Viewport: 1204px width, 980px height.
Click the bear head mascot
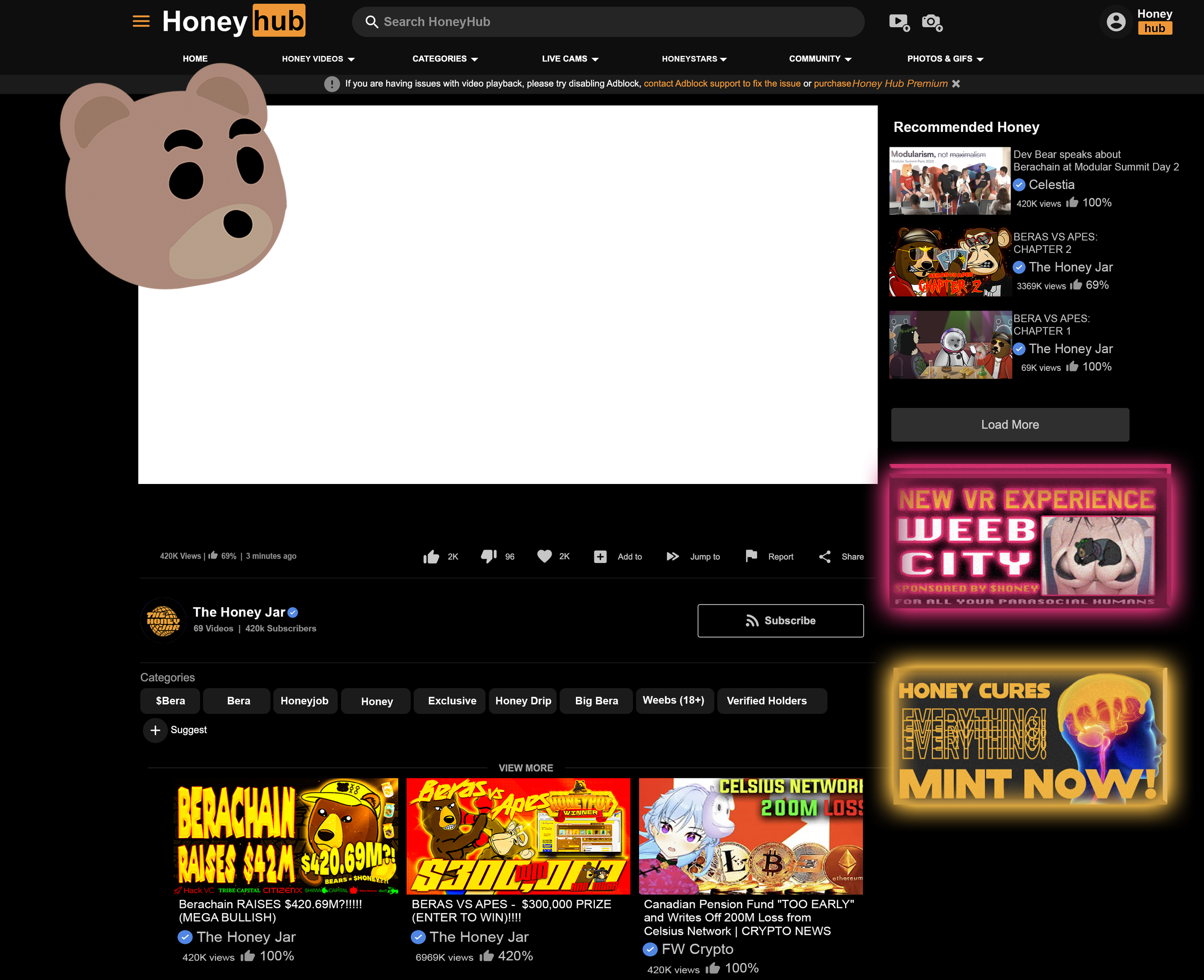(x=173, y=178)
